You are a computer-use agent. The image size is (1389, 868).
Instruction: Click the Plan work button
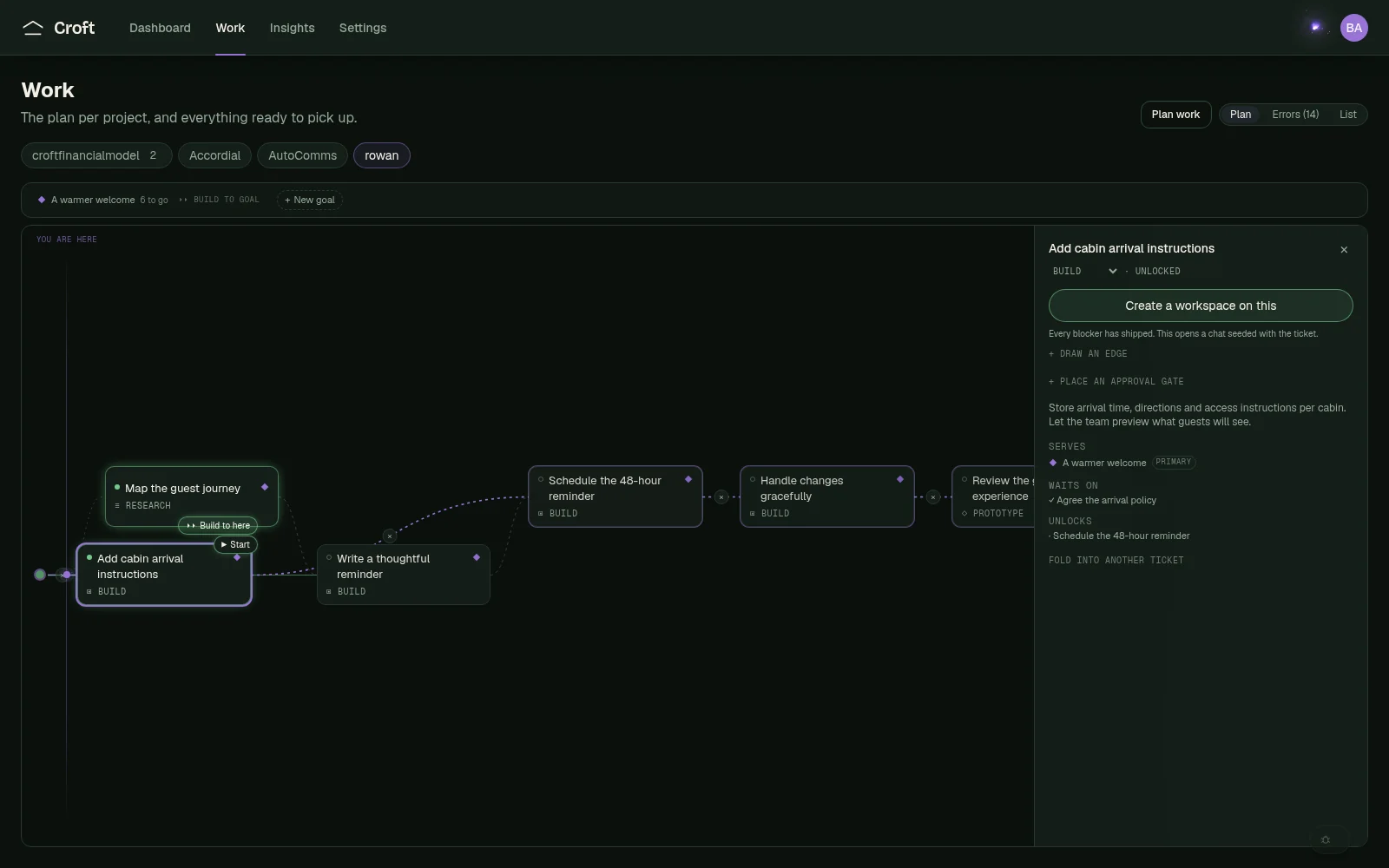1175,115
